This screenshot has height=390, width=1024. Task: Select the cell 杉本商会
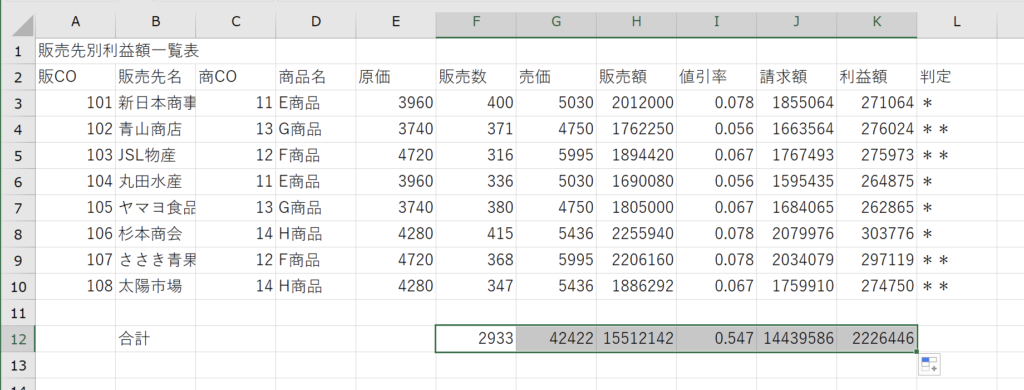coord(155,234)
